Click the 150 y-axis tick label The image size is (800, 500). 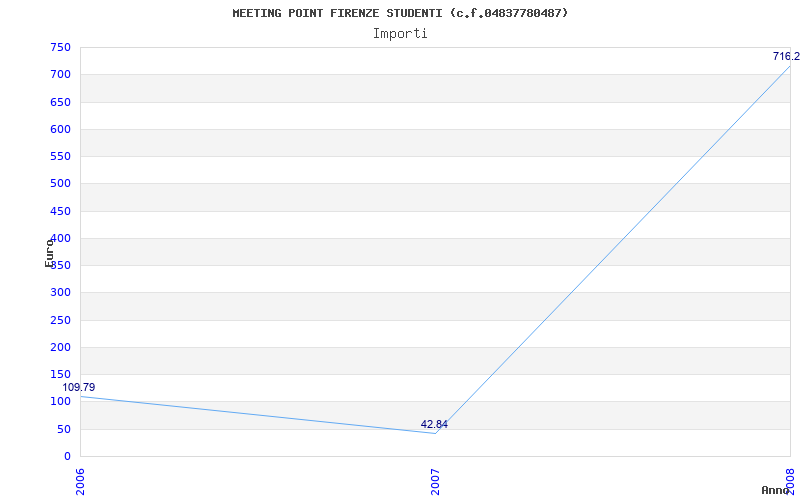click(x=60, y=374)
